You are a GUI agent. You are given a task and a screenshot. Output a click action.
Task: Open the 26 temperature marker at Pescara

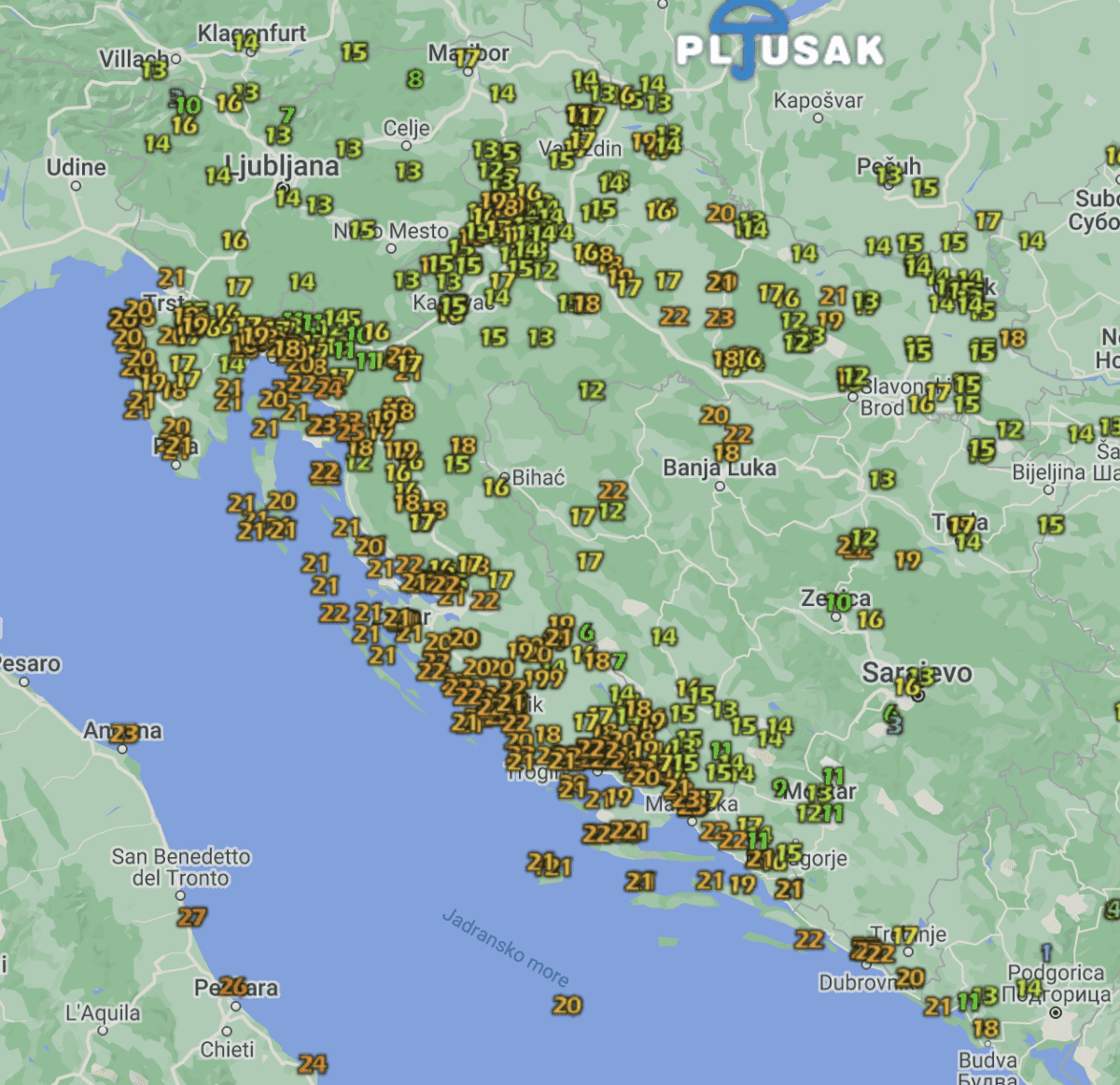(x=232, y=986)
